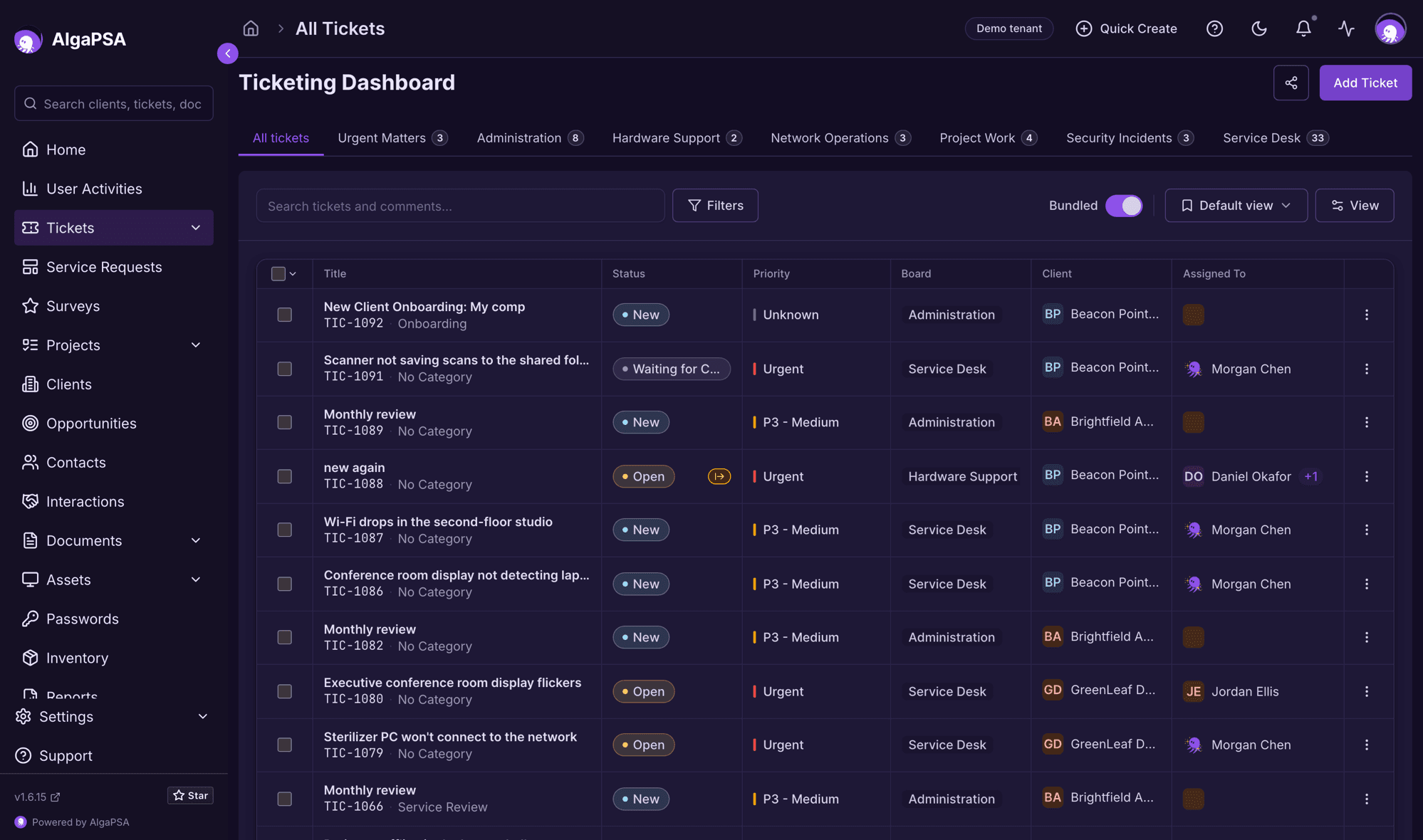The width and height of the screenshot is (1423, 840).
Task: Click the home breadcrumb icon
Action: (x=251, y=28)
